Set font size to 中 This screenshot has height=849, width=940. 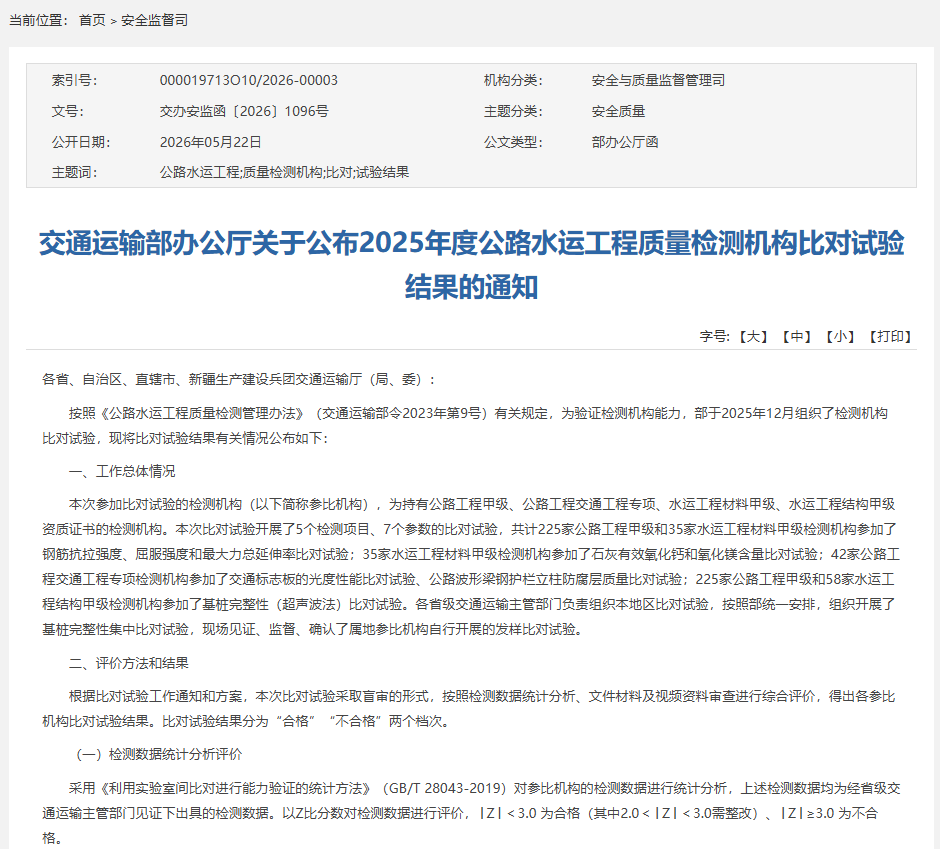click(797, 336)
